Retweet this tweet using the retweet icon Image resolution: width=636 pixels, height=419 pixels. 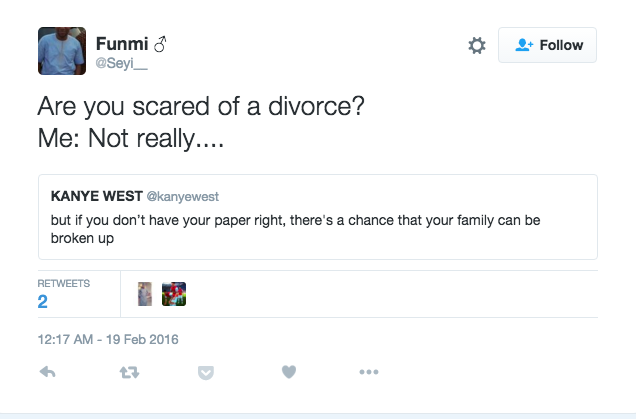point(127,372)
